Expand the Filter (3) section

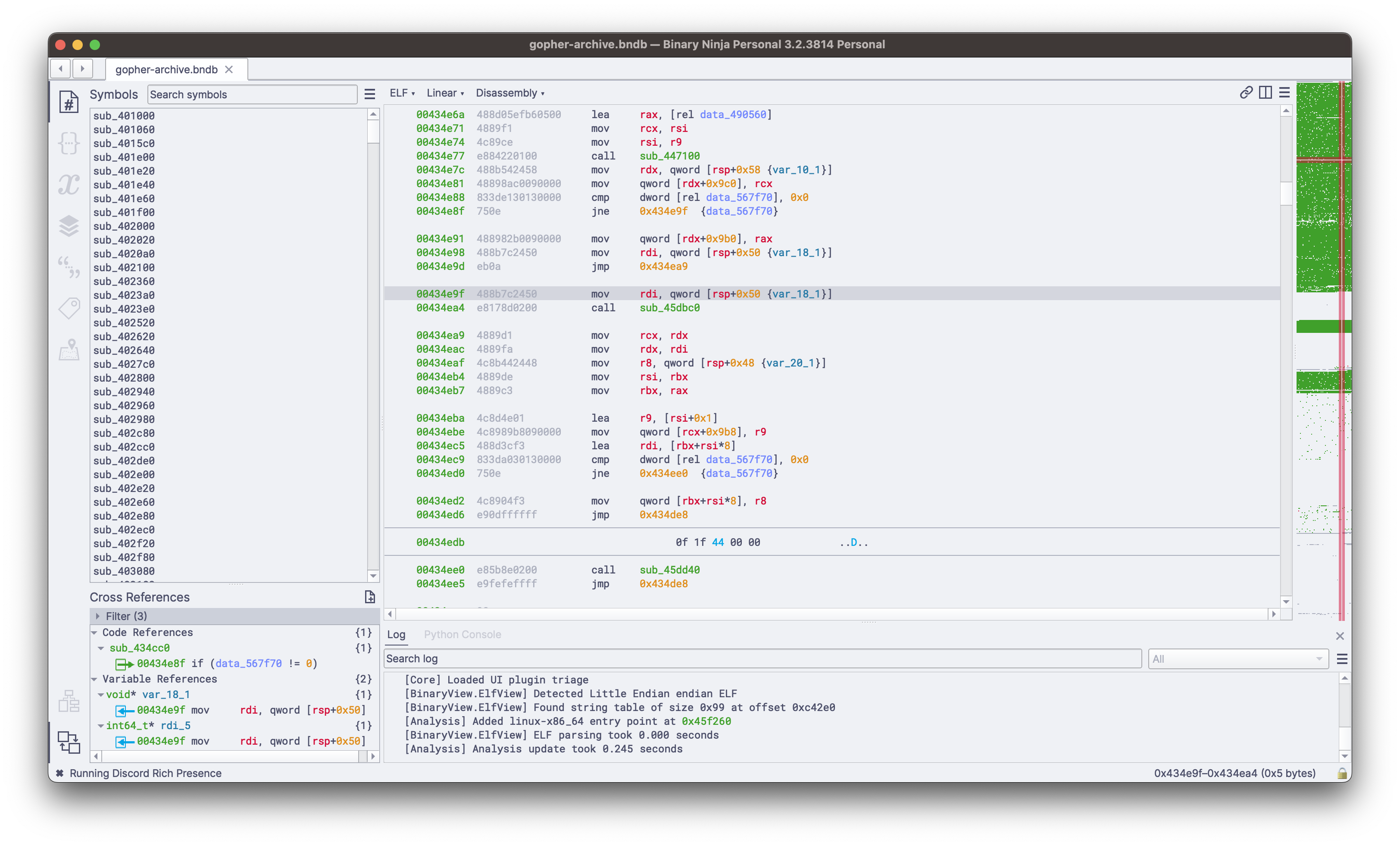98,616
